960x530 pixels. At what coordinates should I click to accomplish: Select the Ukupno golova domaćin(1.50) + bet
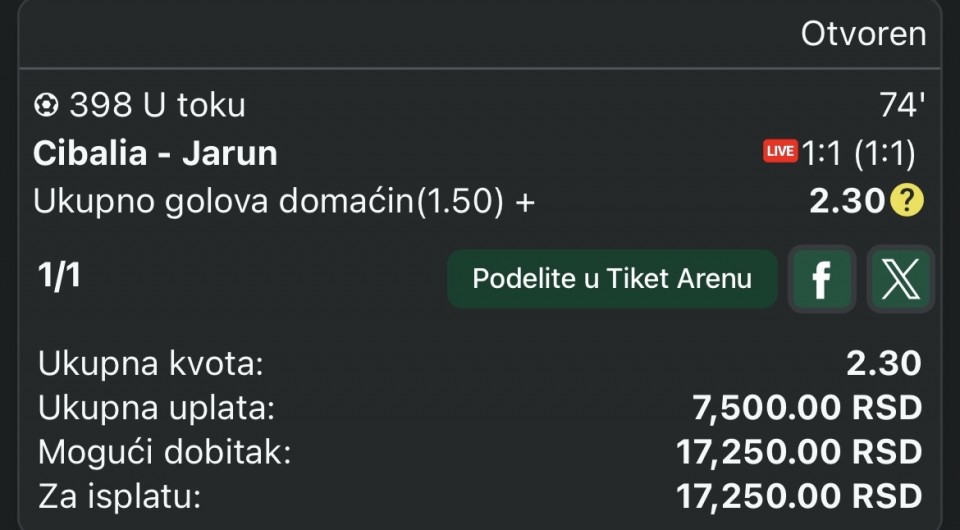coord(284,201)
